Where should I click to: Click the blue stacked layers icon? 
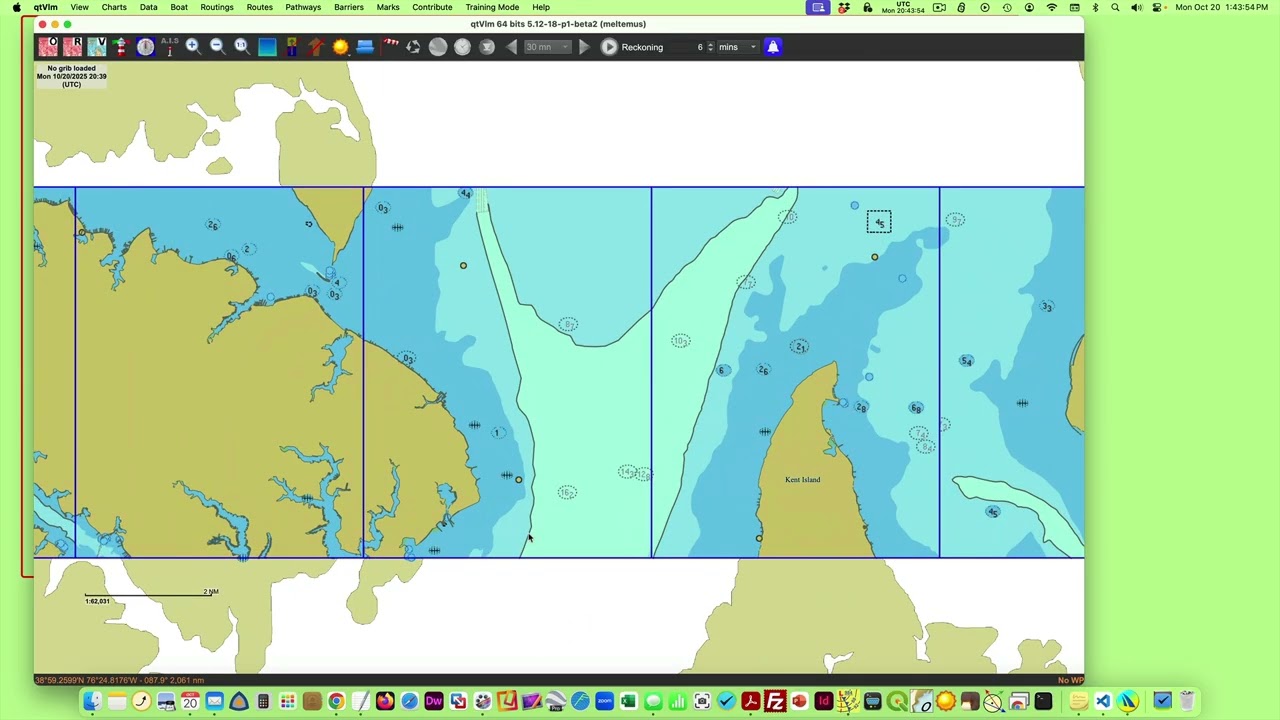tap(365, 46)
